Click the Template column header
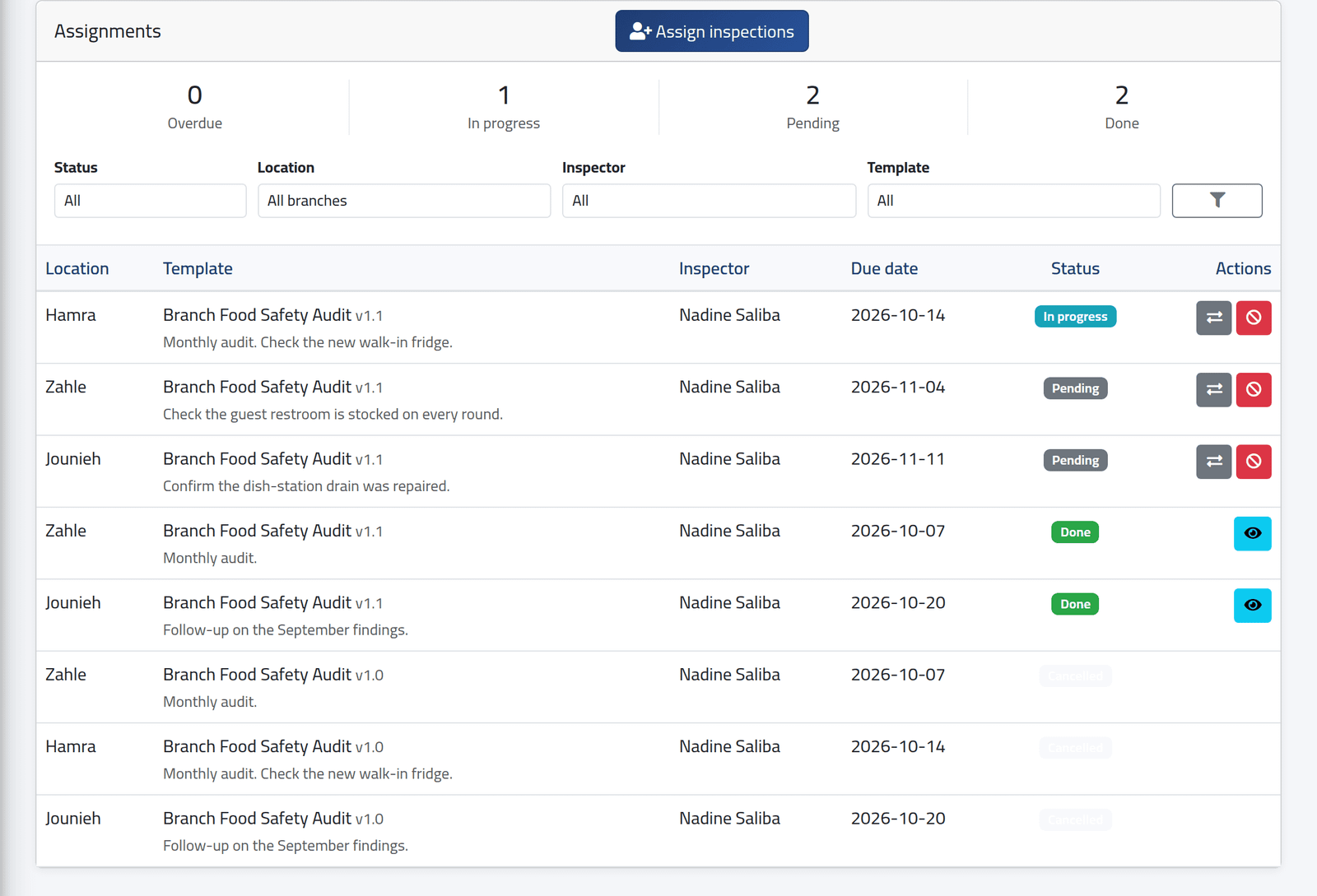Screen dimensions: 1317x896 [198, 268]
